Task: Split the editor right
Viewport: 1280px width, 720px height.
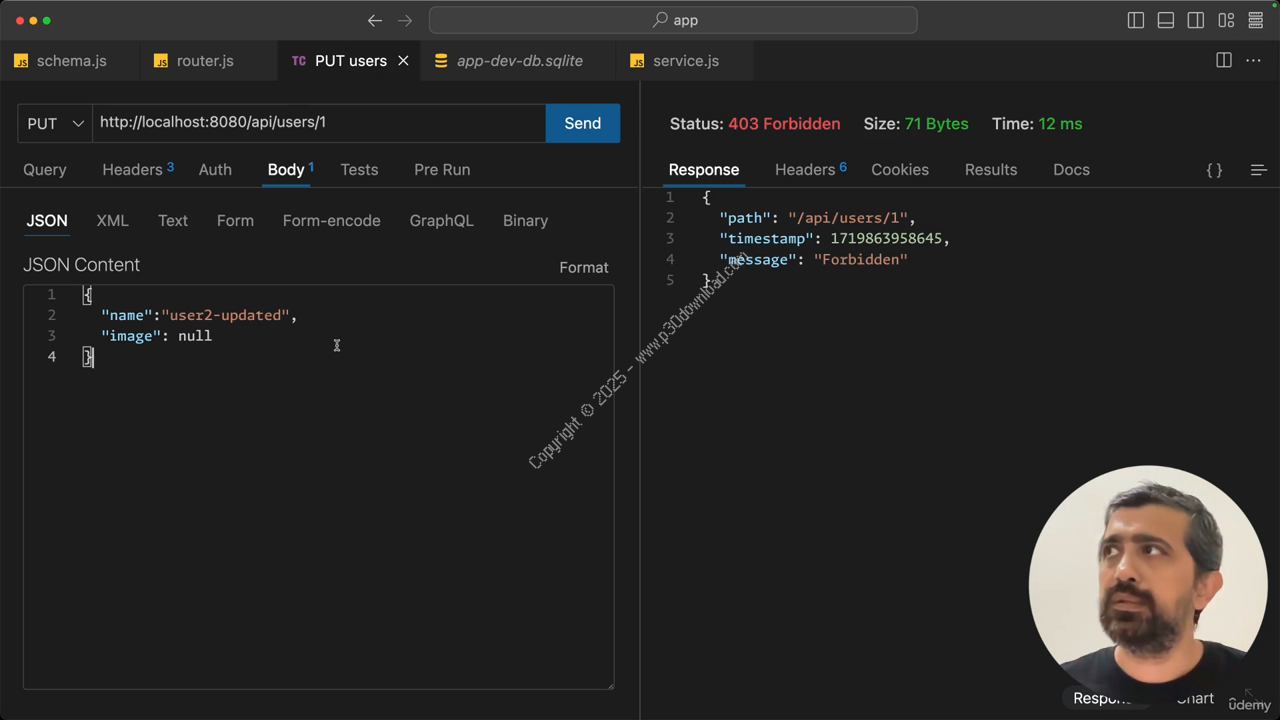Action: click(1224, 61)
